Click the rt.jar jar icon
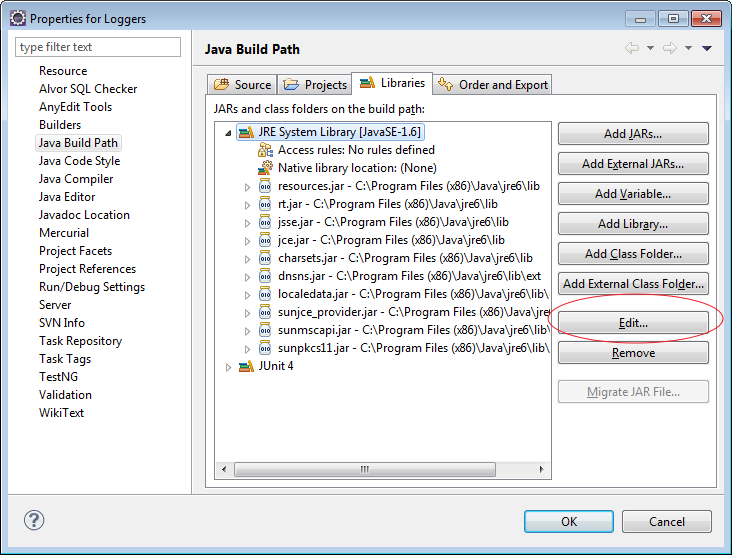 pos(265,204)
